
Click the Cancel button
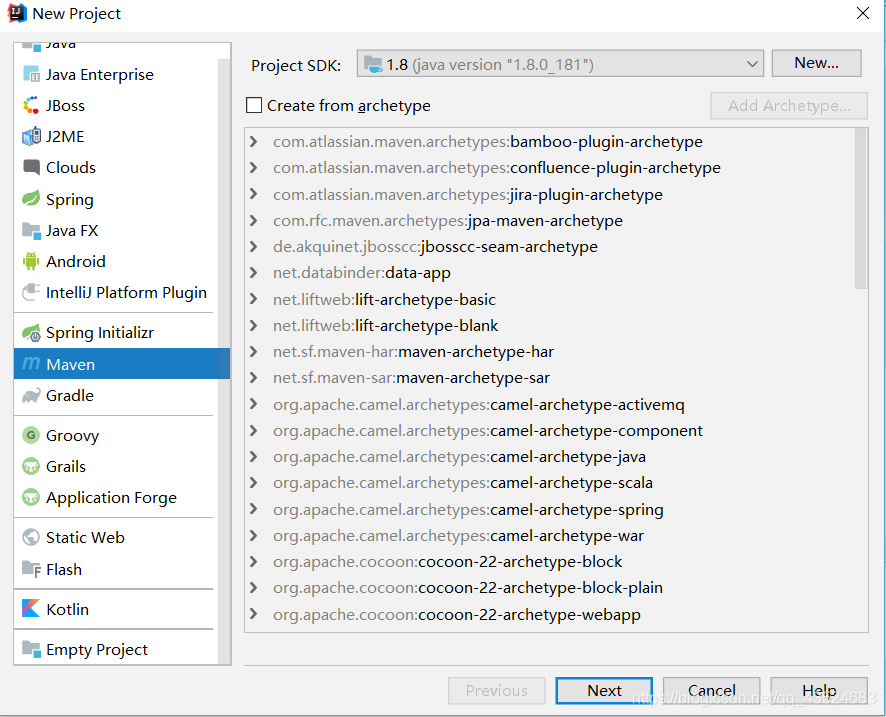711,690
